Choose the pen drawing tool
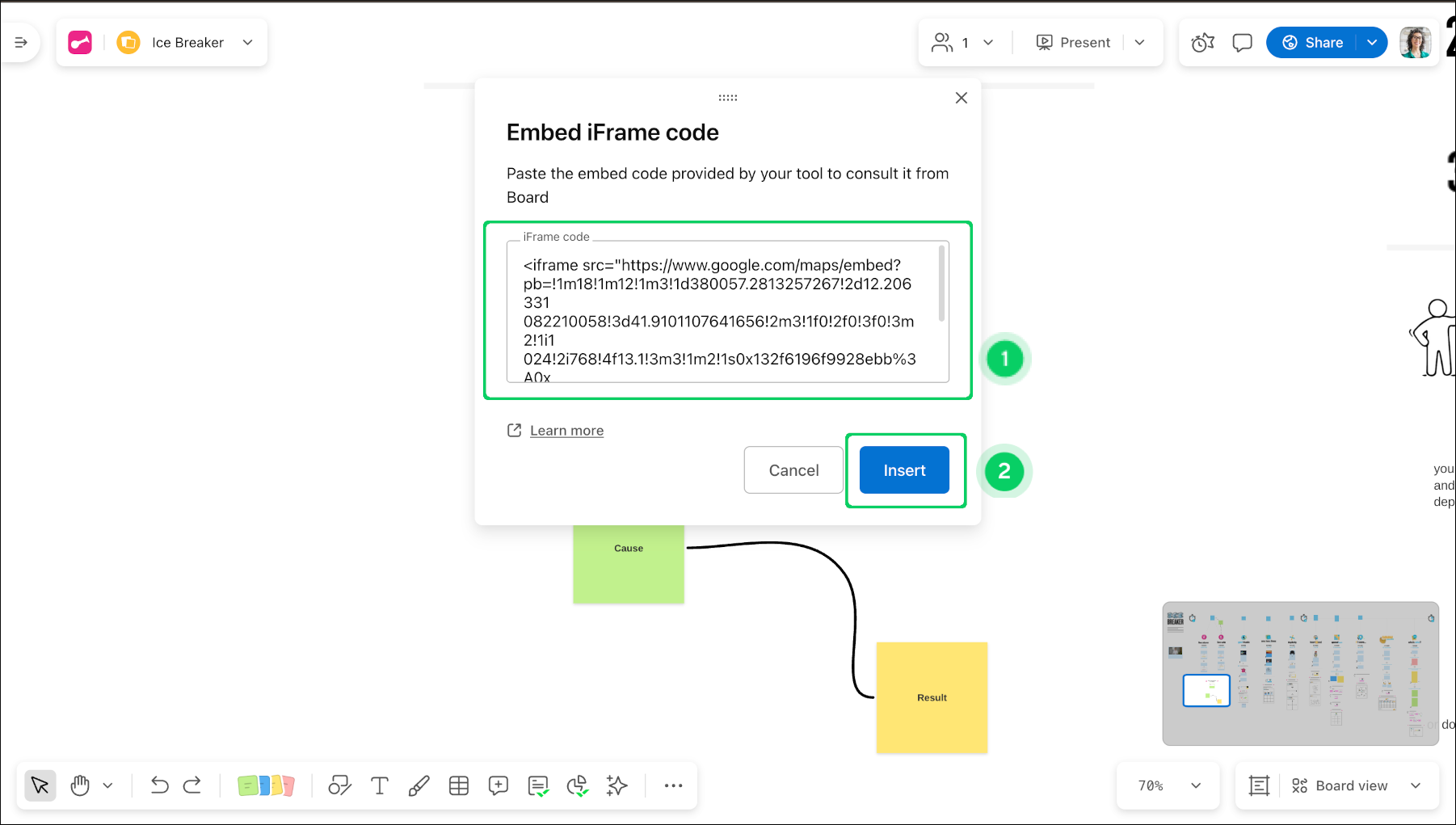Viewport: 1456px width, 825px height. (x=419, y=785)
